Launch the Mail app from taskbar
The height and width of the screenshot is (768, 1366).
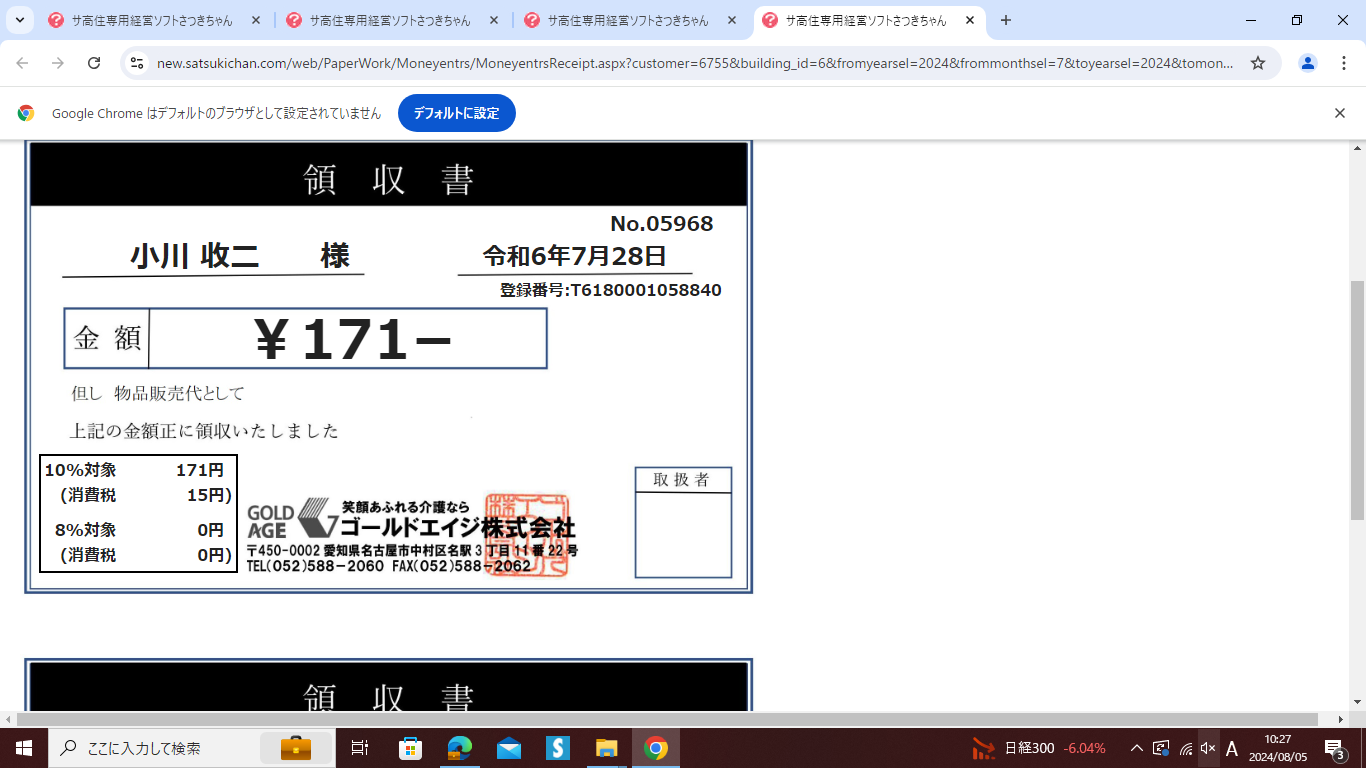[x=509, y=748]
